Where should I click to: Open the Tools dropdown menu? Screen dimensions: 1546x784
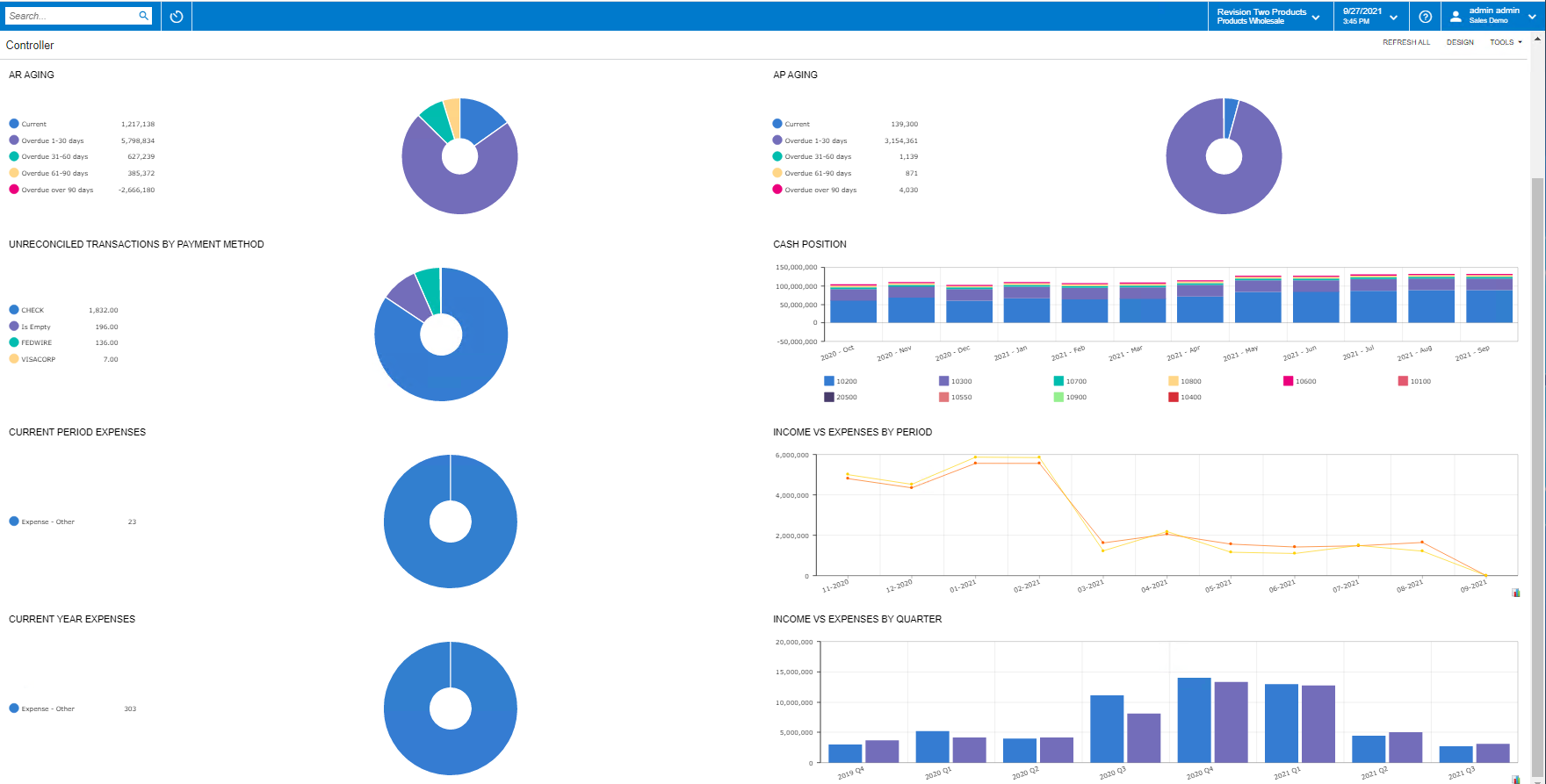[1506, 42]
